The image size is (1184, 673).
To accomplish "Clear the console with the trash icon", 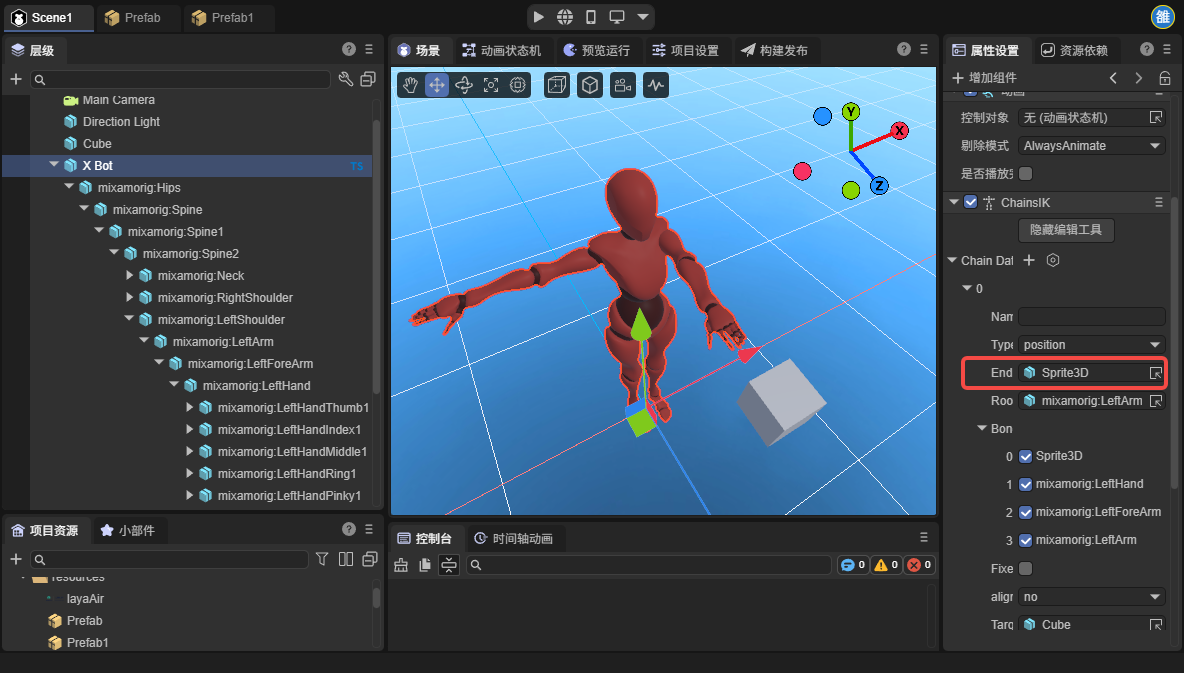I will coord(401,565).
